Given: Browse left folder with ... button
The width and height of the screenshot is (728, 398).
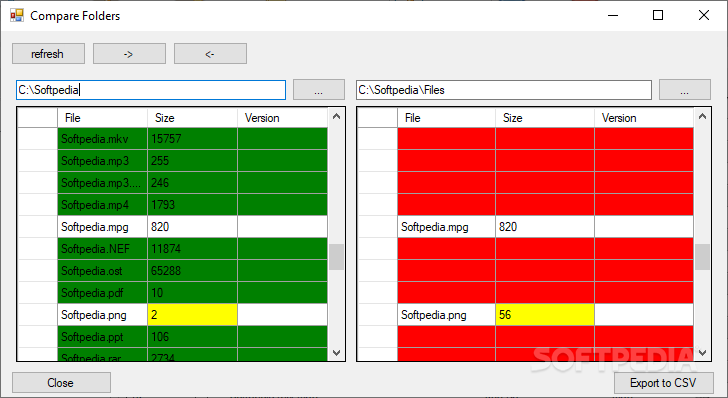Looking at the screenshot, I should [318, 90].
